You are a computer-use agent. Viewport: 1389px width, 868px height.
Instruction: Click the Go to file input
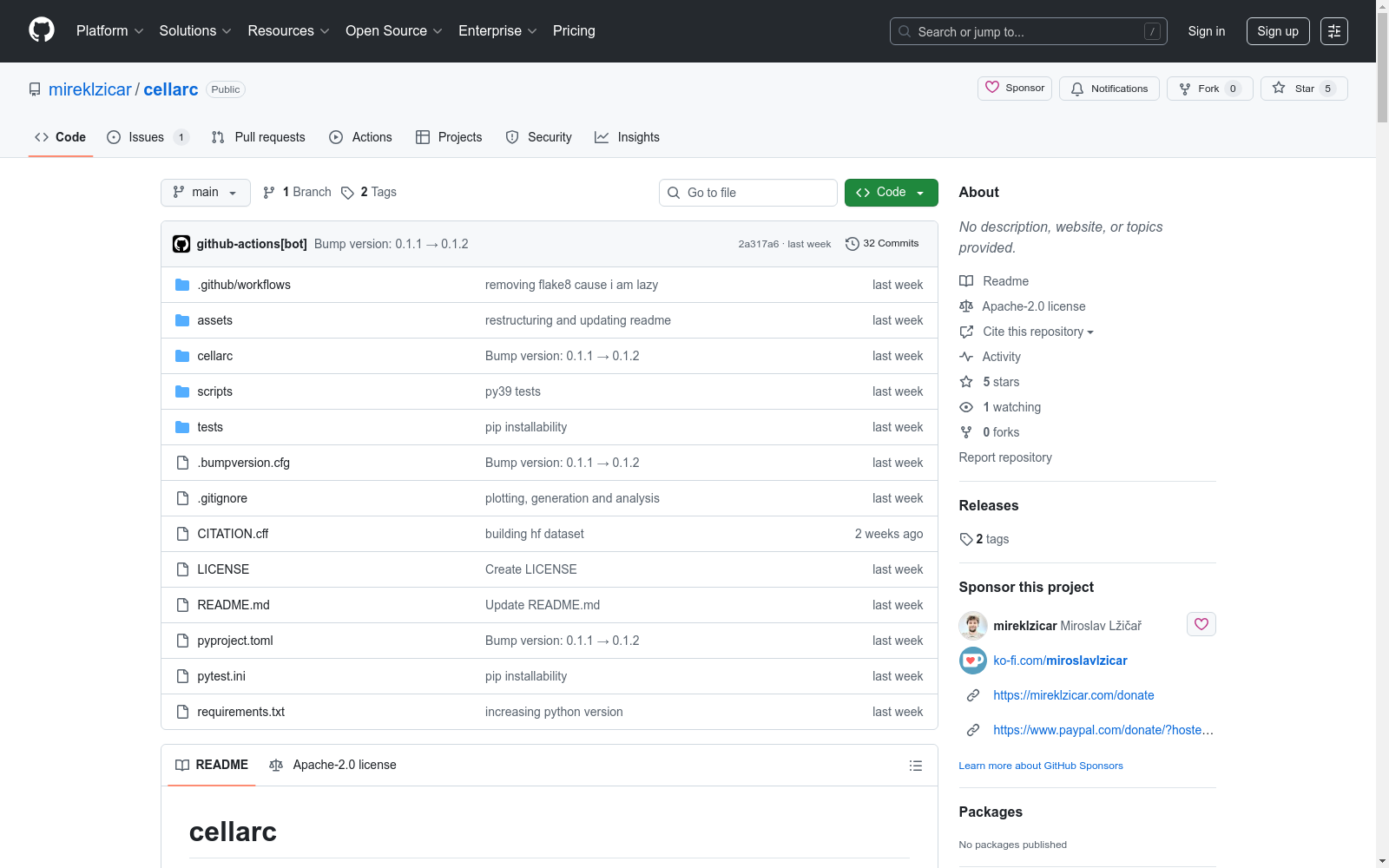pyautogui.click(x=748, y=193)
